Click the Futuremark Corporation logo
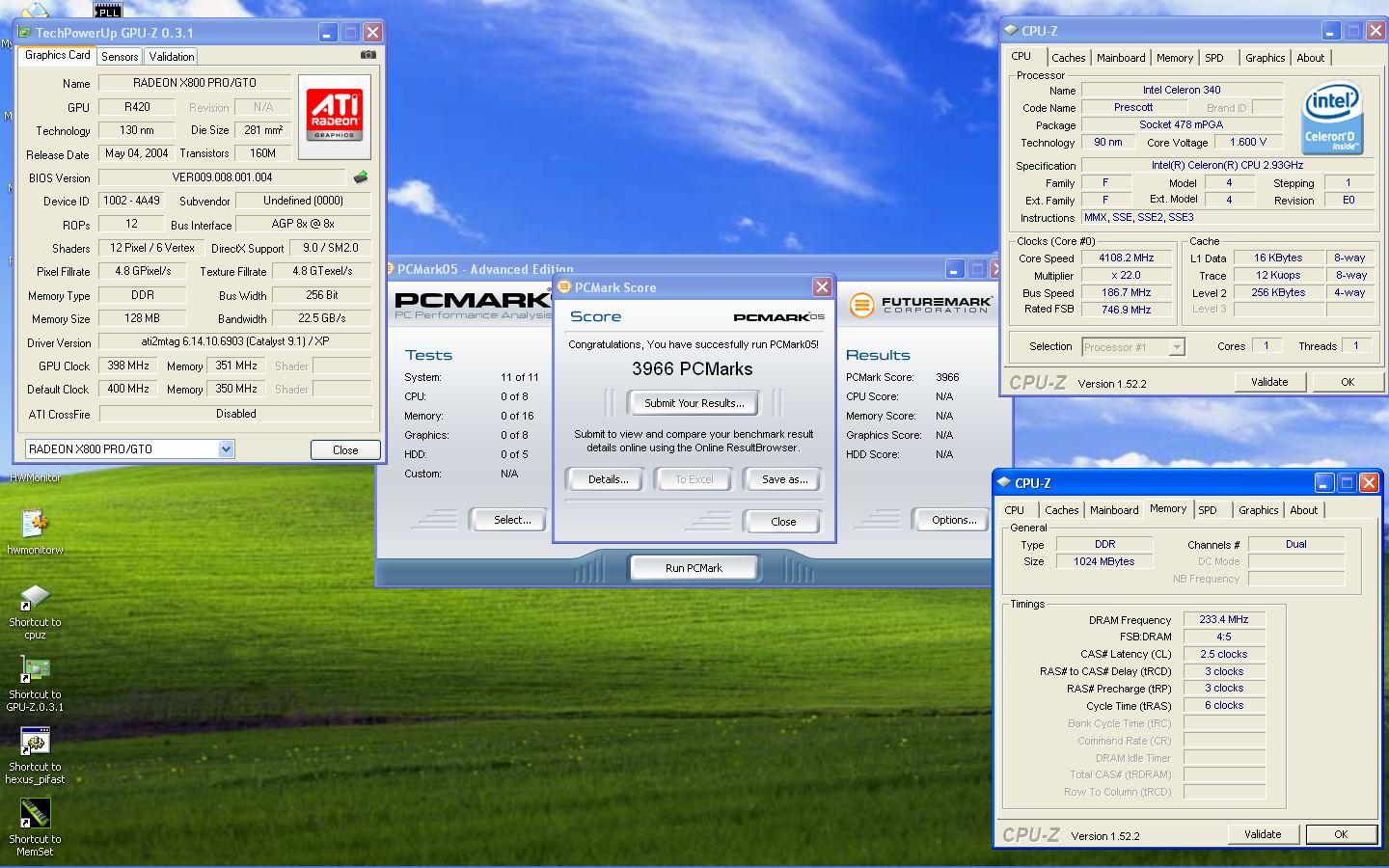 point(920,305)
